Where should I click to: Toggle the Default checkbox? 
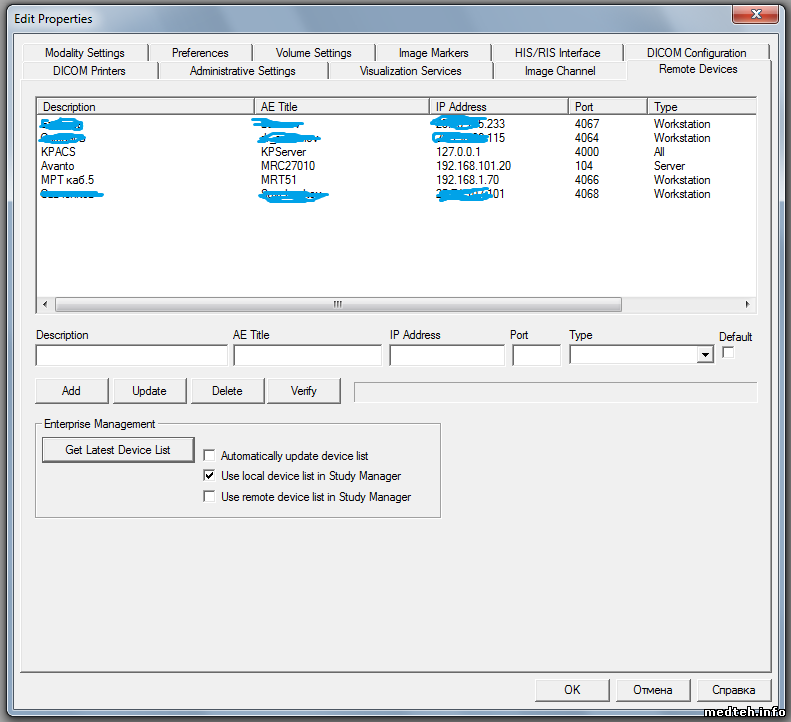click(x=728, y=353)
